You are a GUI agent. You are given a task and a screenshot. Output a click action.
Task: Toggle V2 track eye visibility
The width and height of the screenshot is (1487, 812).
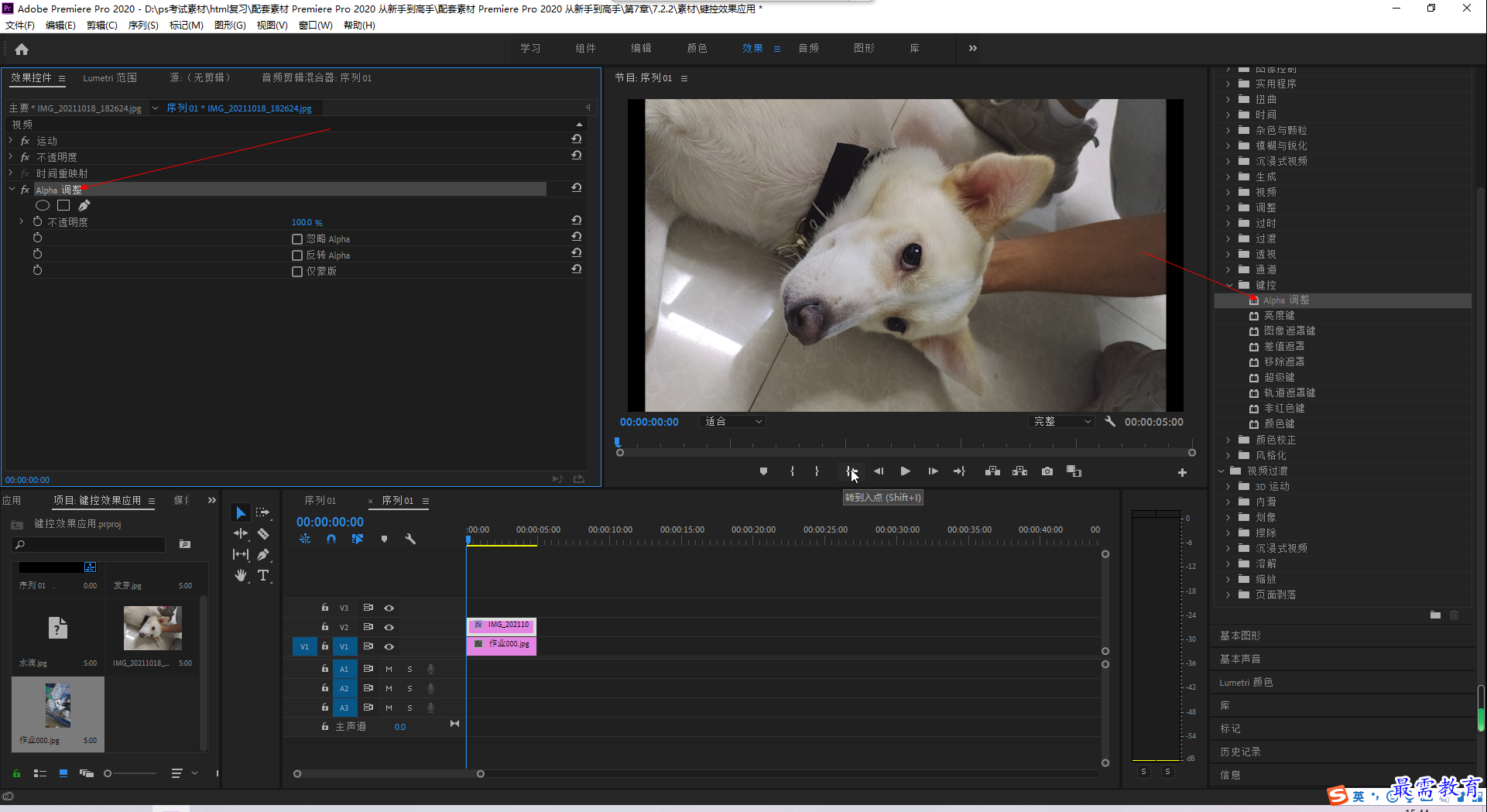[x=389, y=628]
